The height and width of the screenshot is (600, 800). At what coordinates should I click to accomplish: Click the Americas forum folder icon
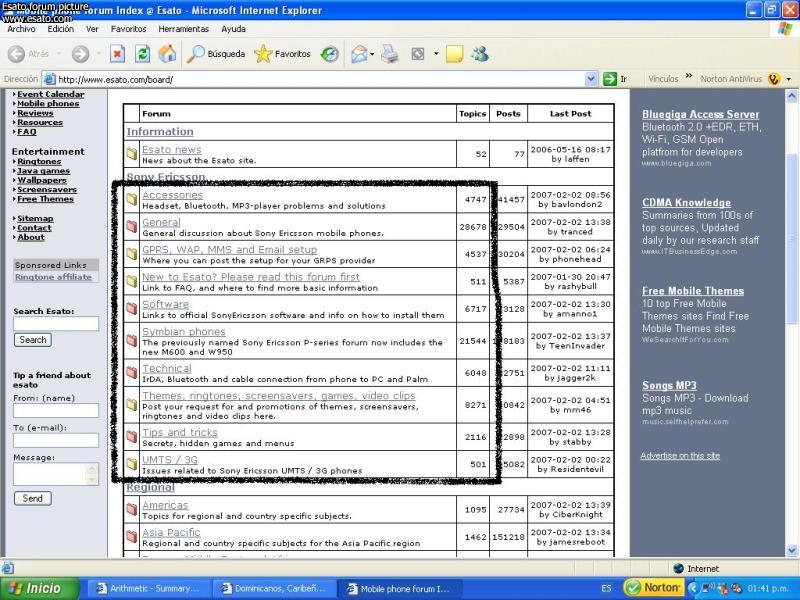click(132, 509)
